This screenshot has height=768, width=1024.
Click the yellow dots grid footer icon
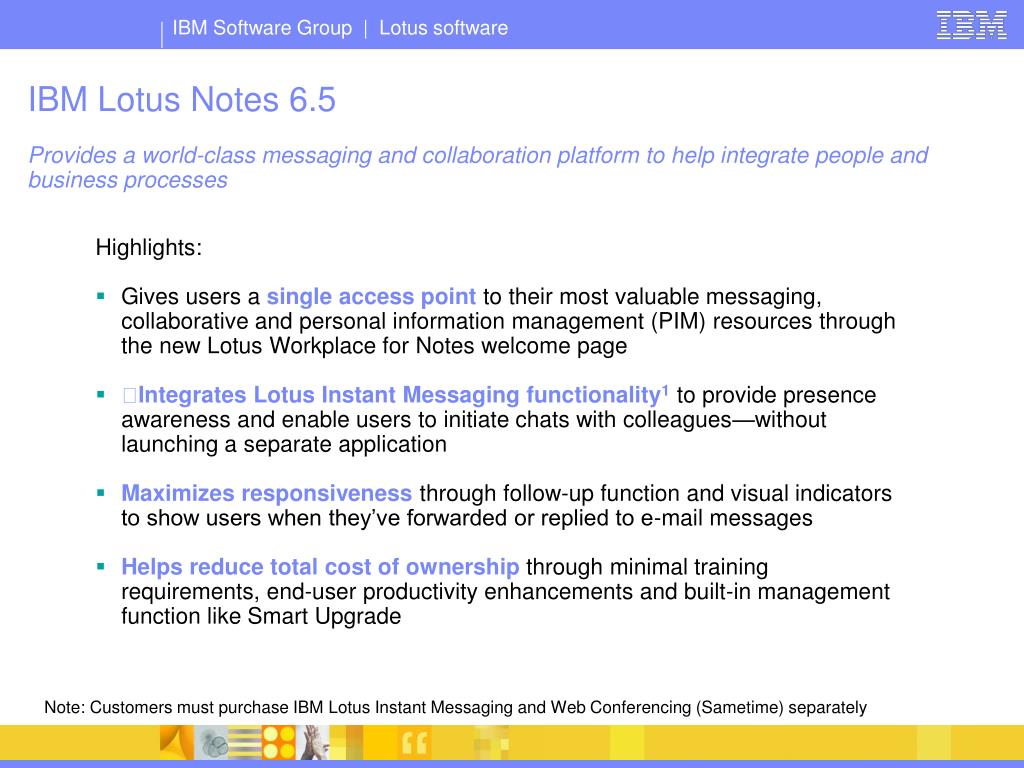point(279,743)
